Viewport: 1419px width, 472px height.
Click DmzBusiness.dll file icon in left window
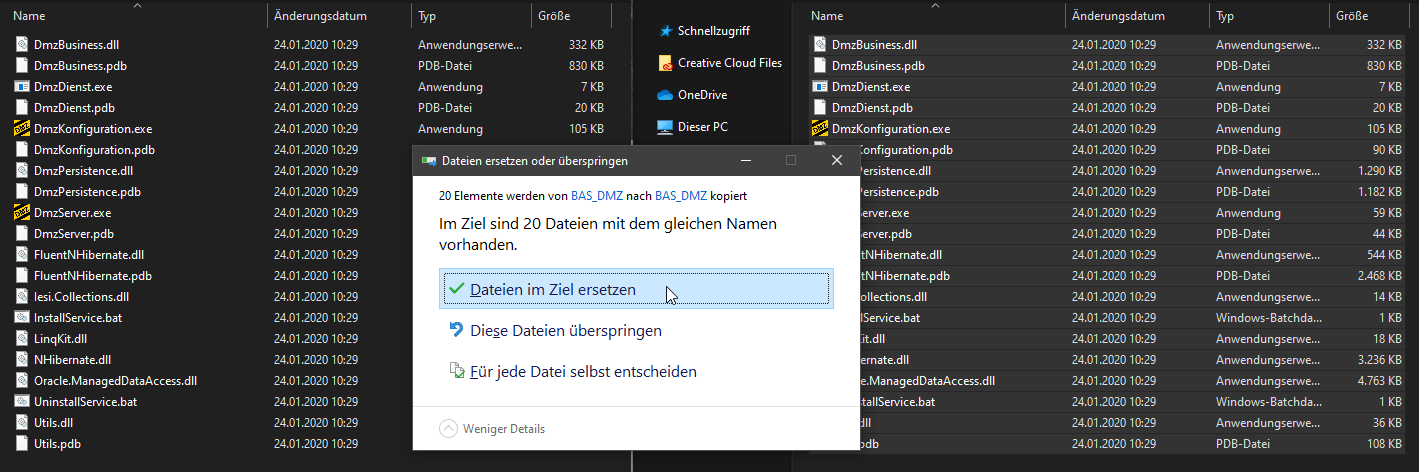(21, 45)
